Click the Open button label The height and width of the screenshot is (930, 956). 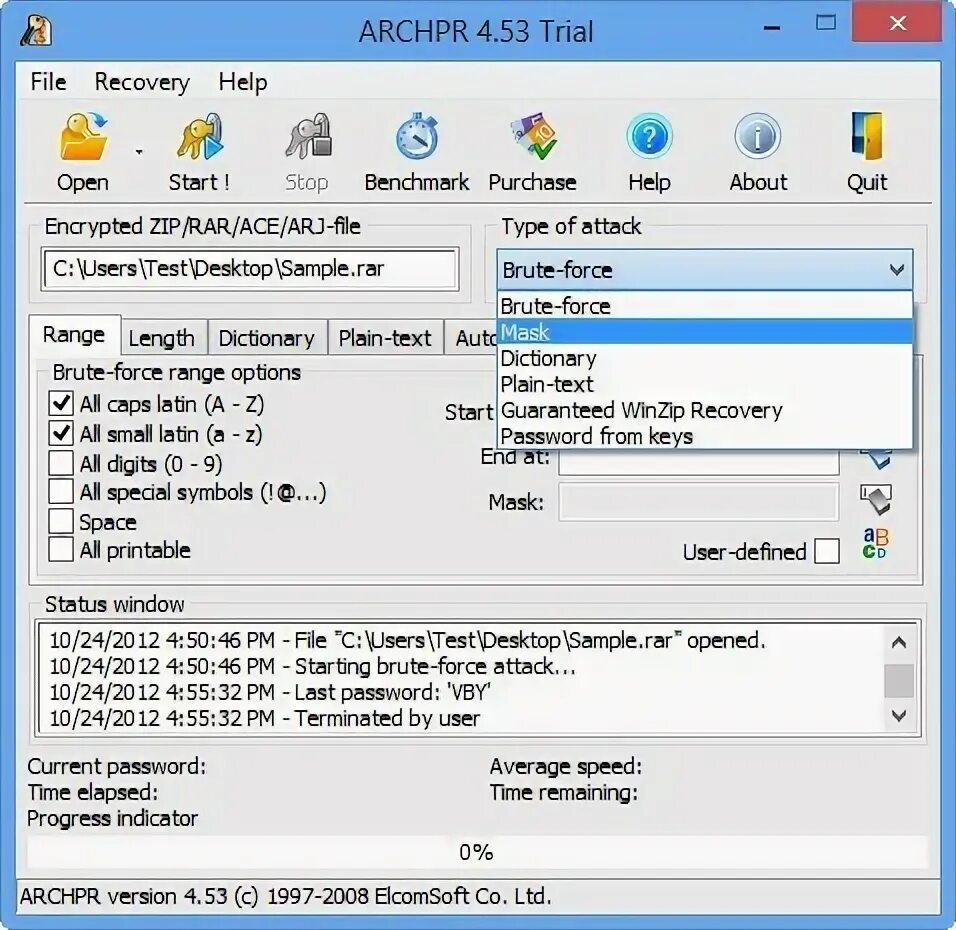(83, 182)
